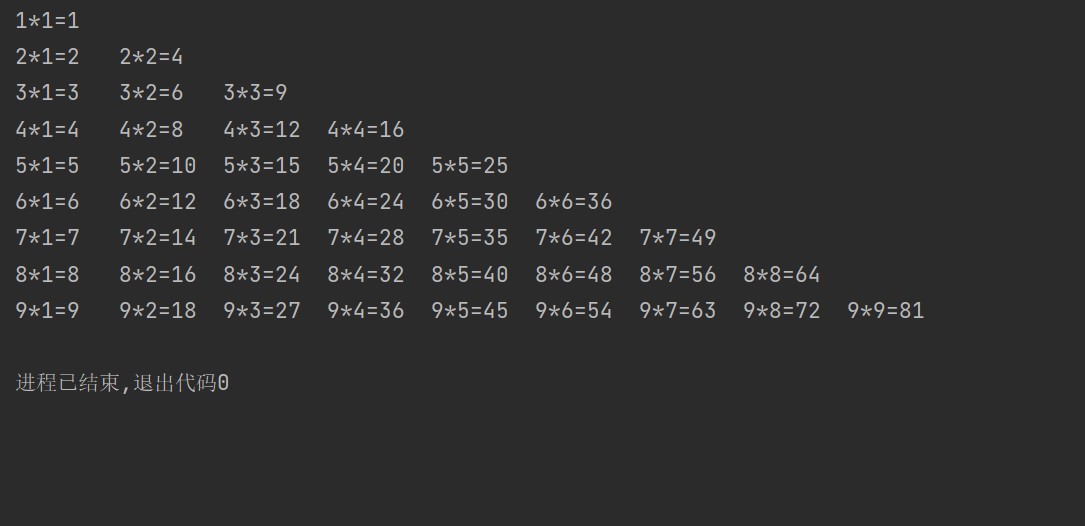Place cursor on 8*6=48 text

(573, 274)
